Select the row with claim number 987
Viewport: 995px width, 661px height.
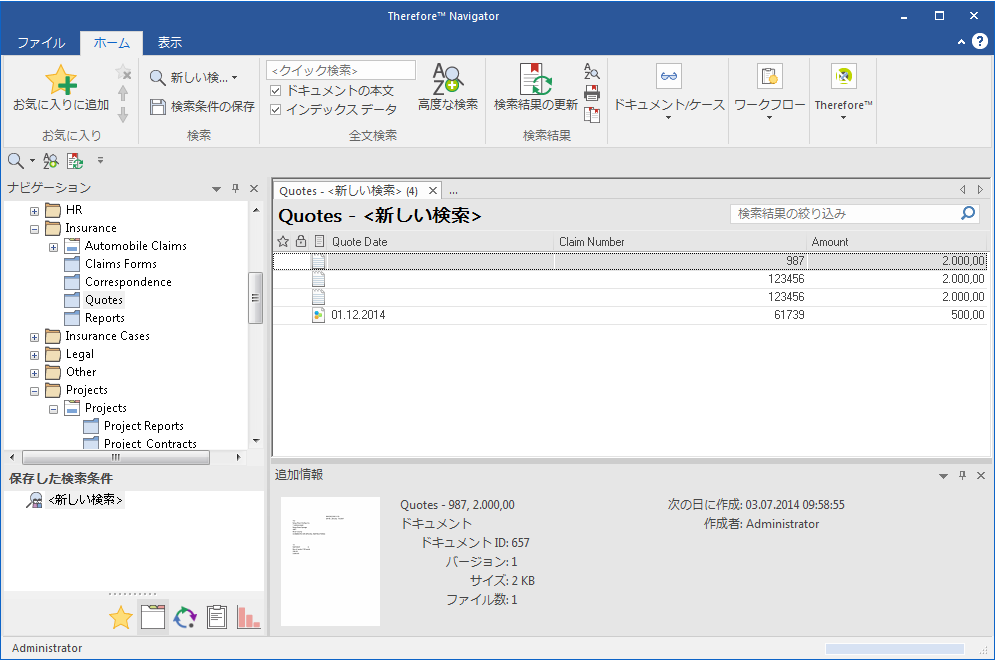tap(631, 261)
